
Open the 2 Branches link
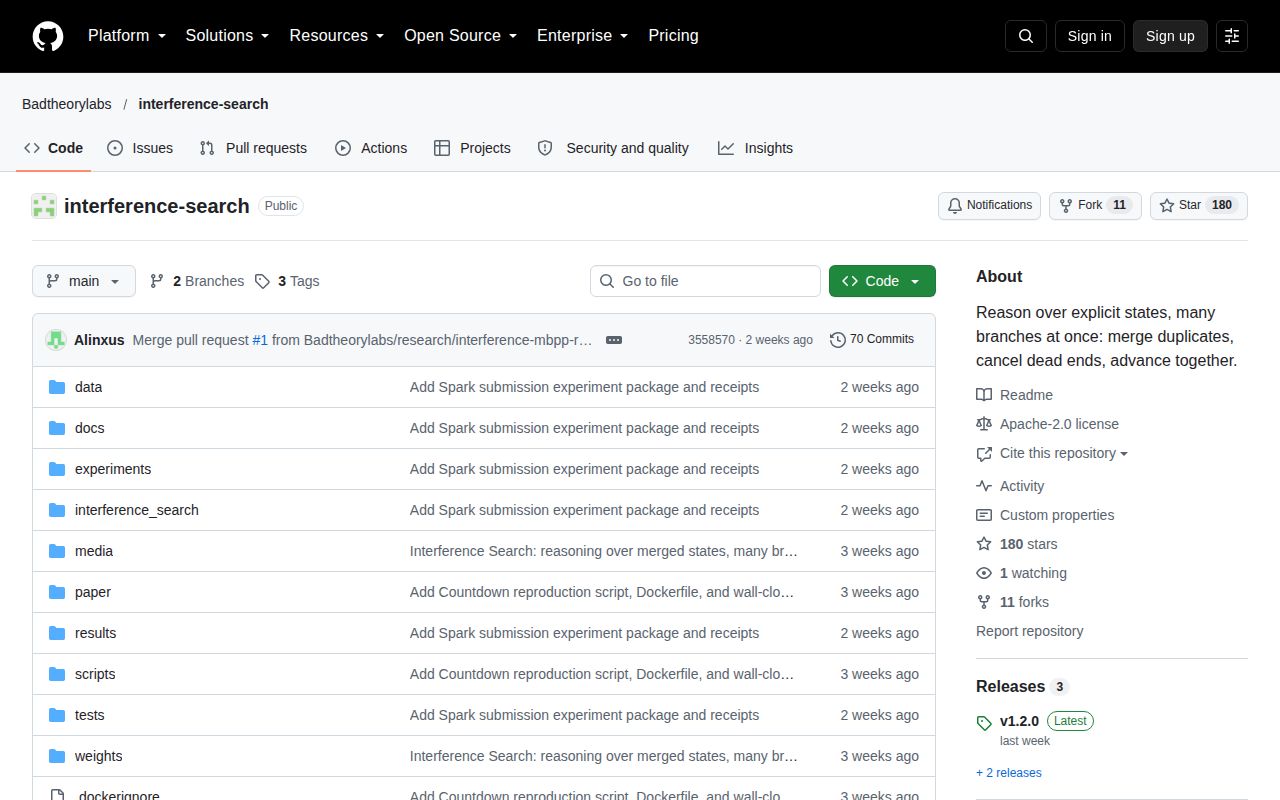pos(197,281)
